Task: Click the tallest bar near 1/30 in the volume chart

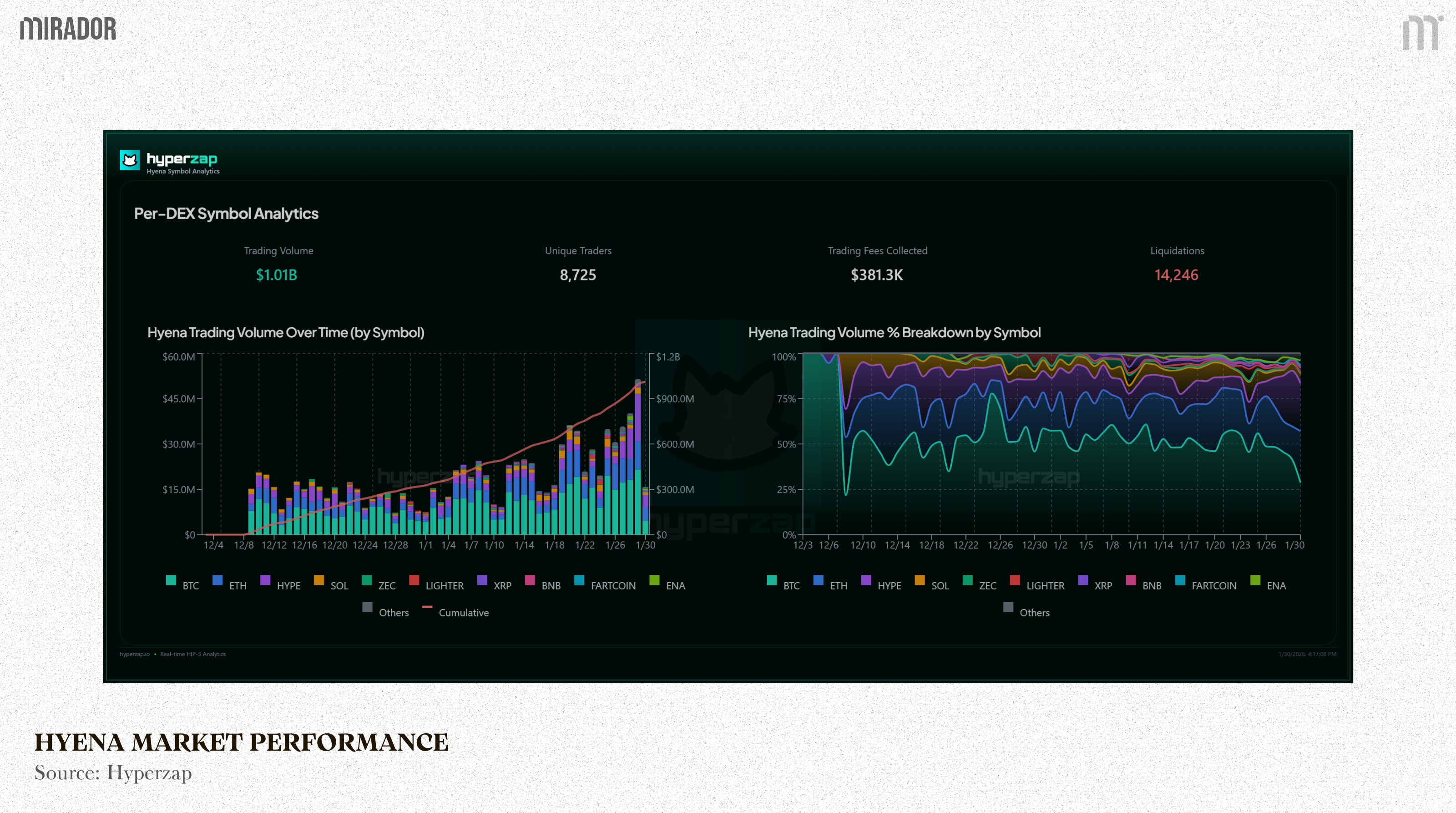Action: pyautogui.click(x=638, y=458)
